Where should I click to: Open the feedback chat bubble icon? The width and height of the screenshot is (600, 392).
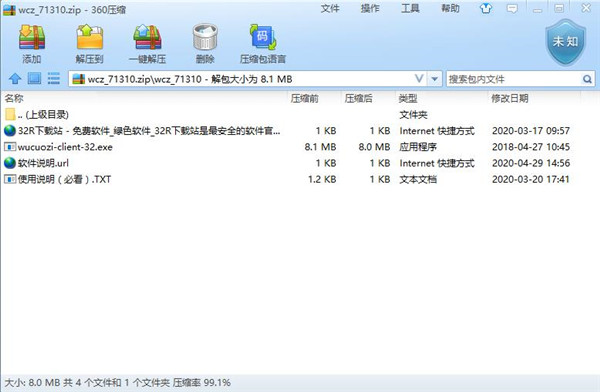pyautogui.click(x=512, y=8)
